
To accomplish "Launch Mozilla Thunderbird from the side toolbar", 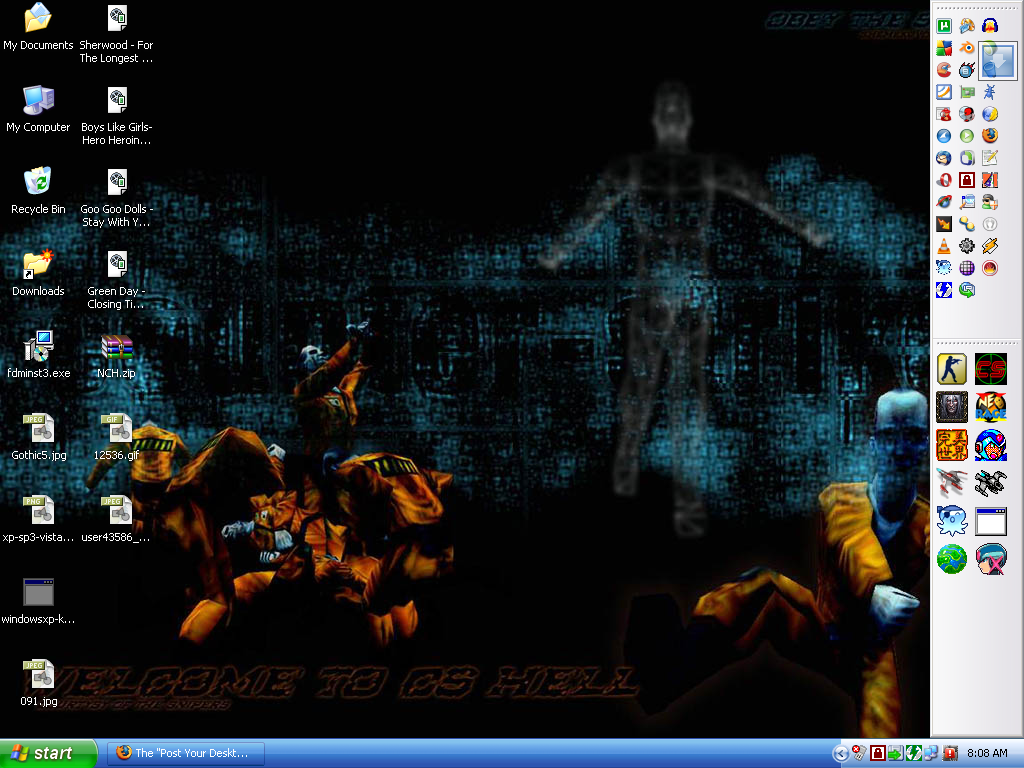I will click(x=944, y=158).
